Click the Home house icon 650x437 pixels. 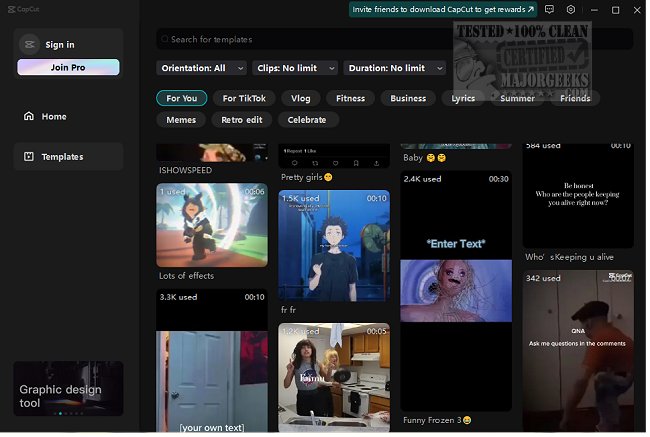[29, 117]
